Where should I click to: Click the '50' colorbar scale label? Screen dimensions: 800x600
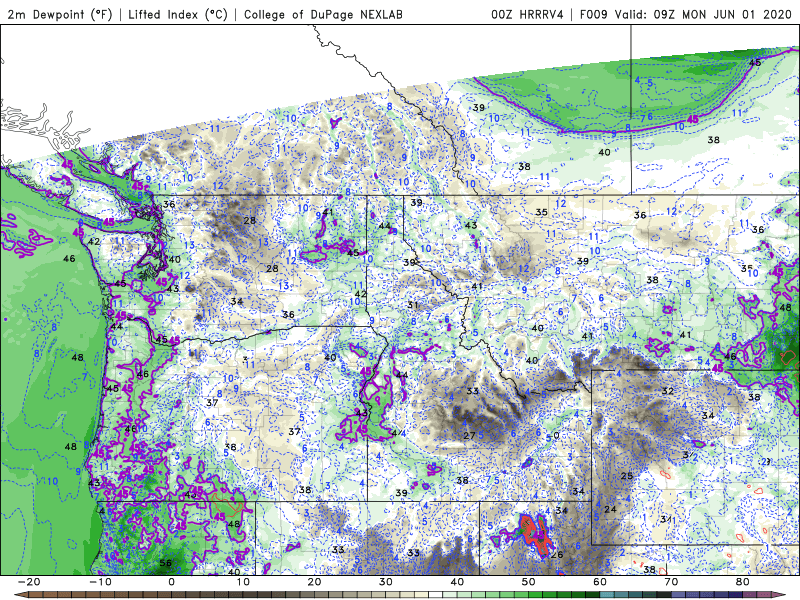[529, 582]
